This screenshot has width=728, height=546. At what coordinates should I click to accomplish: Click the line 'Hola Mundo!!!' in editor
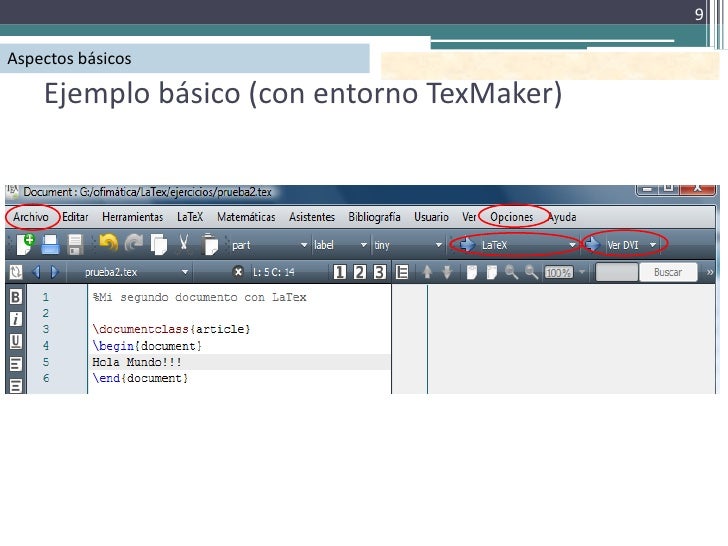(136, 362)
